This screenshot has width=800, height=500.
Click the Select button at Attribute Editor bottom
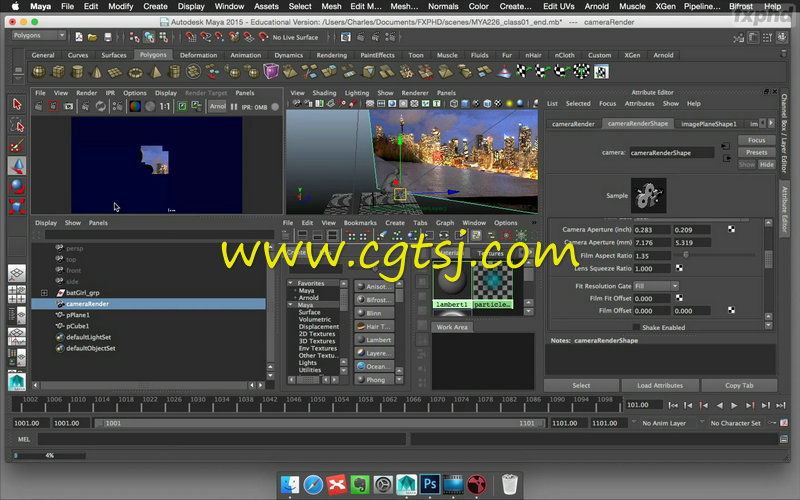(x=581, y=385)
